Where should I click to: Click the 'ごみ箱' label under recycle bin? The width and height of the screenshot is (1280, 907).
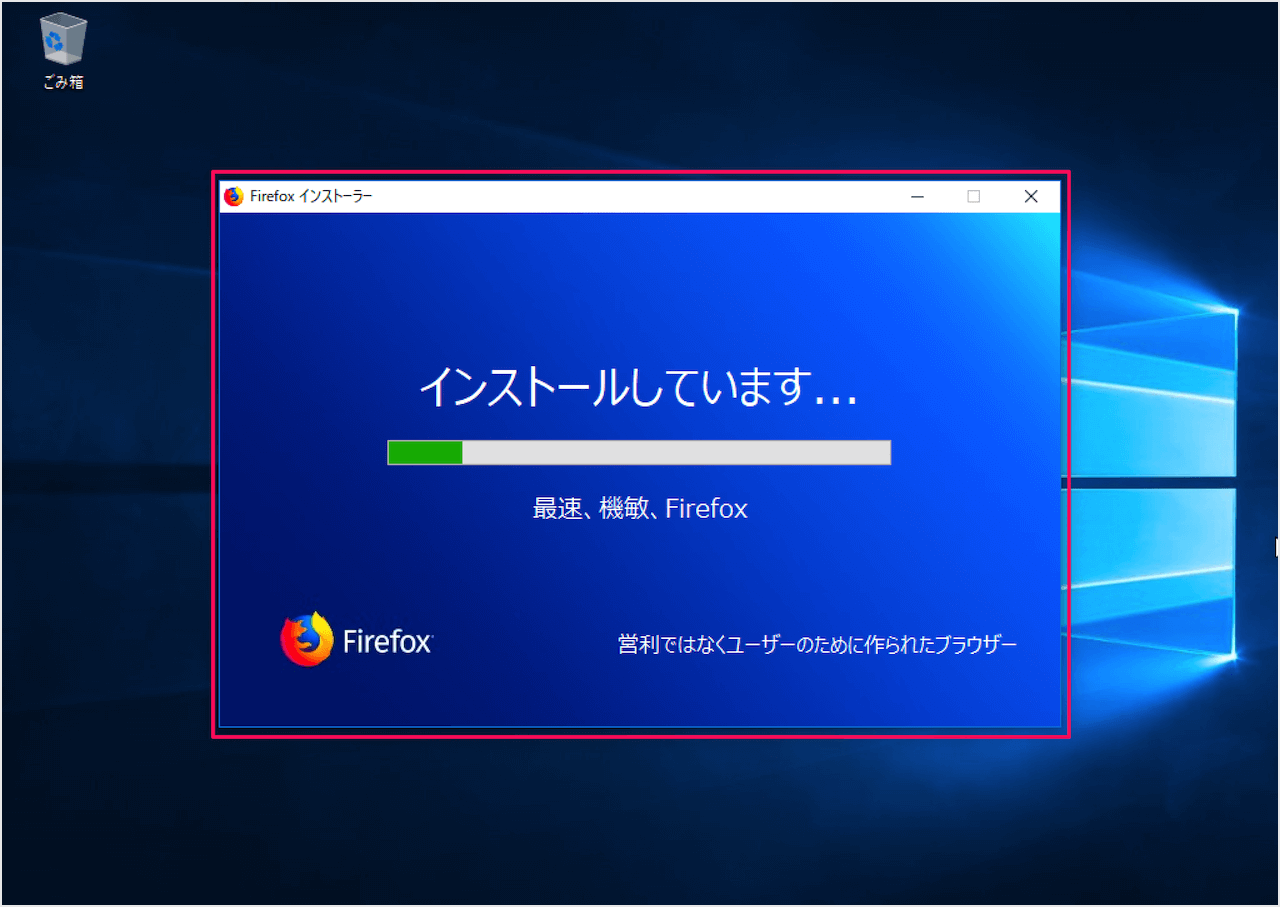[x=63, y=83]
